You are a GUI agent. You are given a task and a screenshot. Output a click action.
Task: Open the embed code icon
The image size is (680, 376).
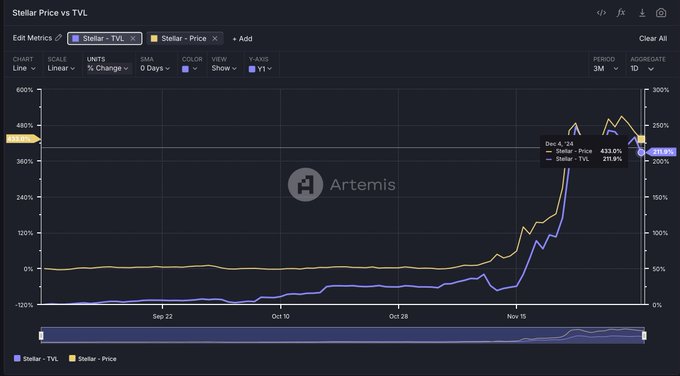click(601, 13)
